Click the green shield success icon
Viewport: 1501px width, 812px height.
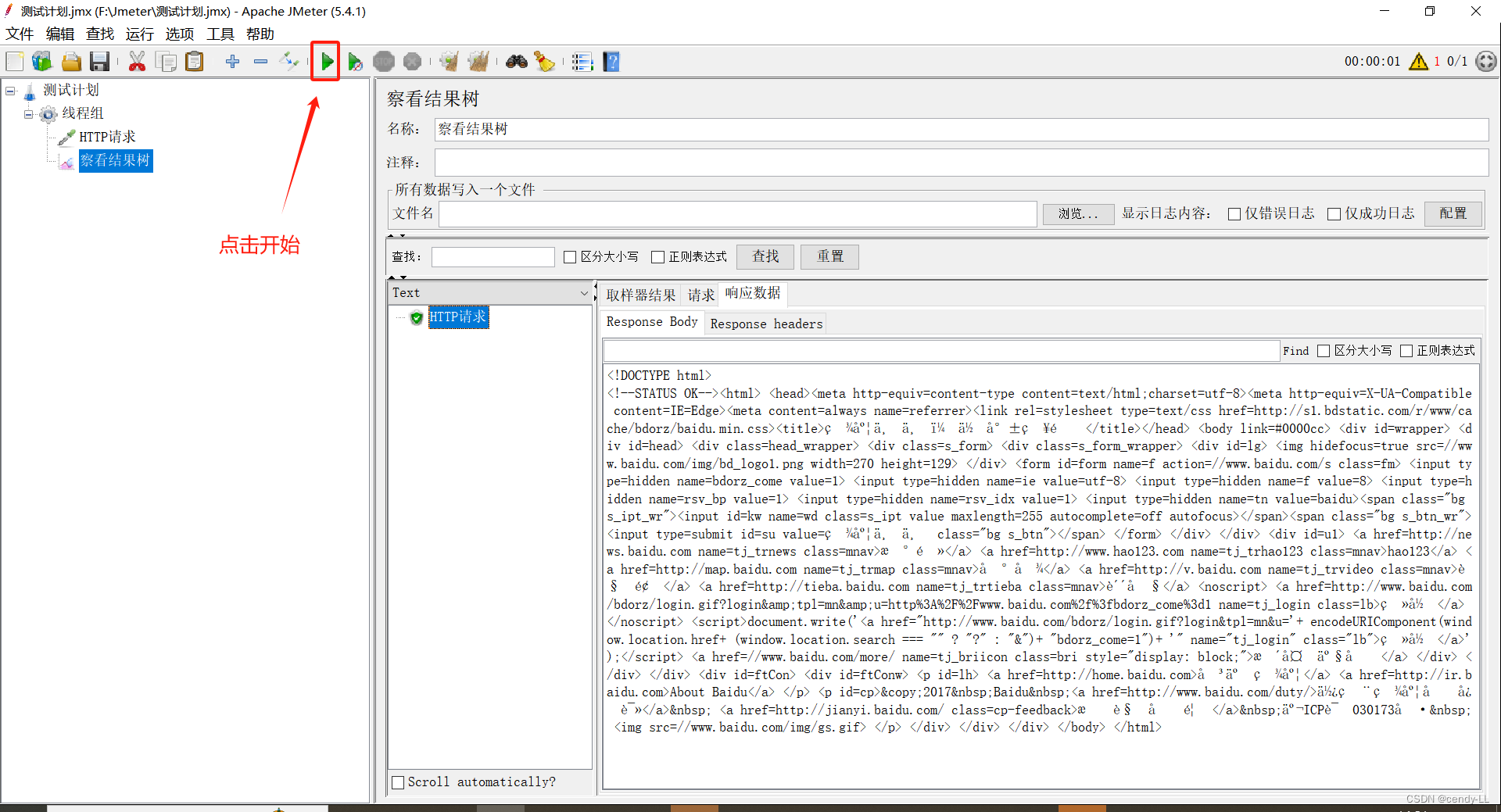(417, 317)
